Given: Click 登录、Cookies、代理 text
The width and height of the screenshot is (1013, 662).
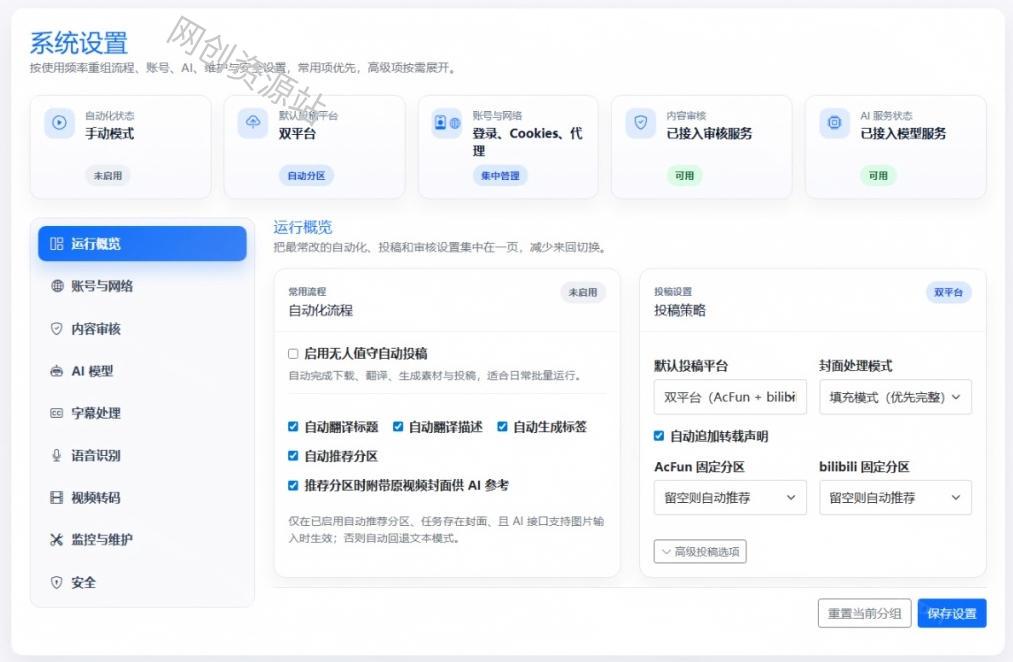Looking at the screenshot, I should pos(527,142).
